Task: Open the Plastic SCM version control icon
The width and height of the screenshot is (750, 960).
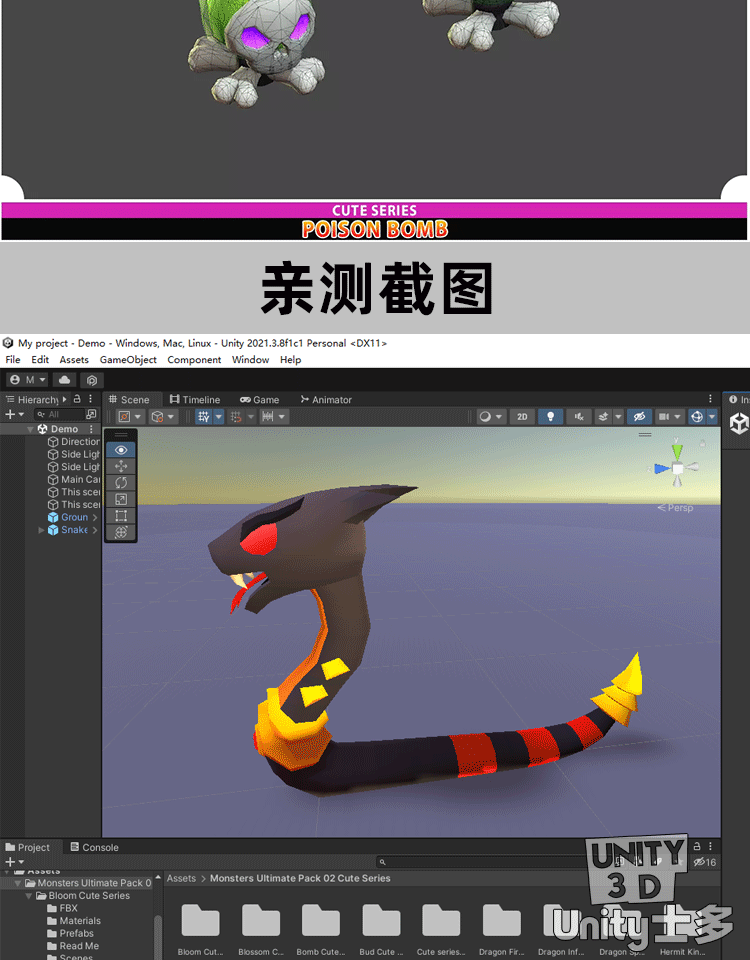Action: [92, 380]
